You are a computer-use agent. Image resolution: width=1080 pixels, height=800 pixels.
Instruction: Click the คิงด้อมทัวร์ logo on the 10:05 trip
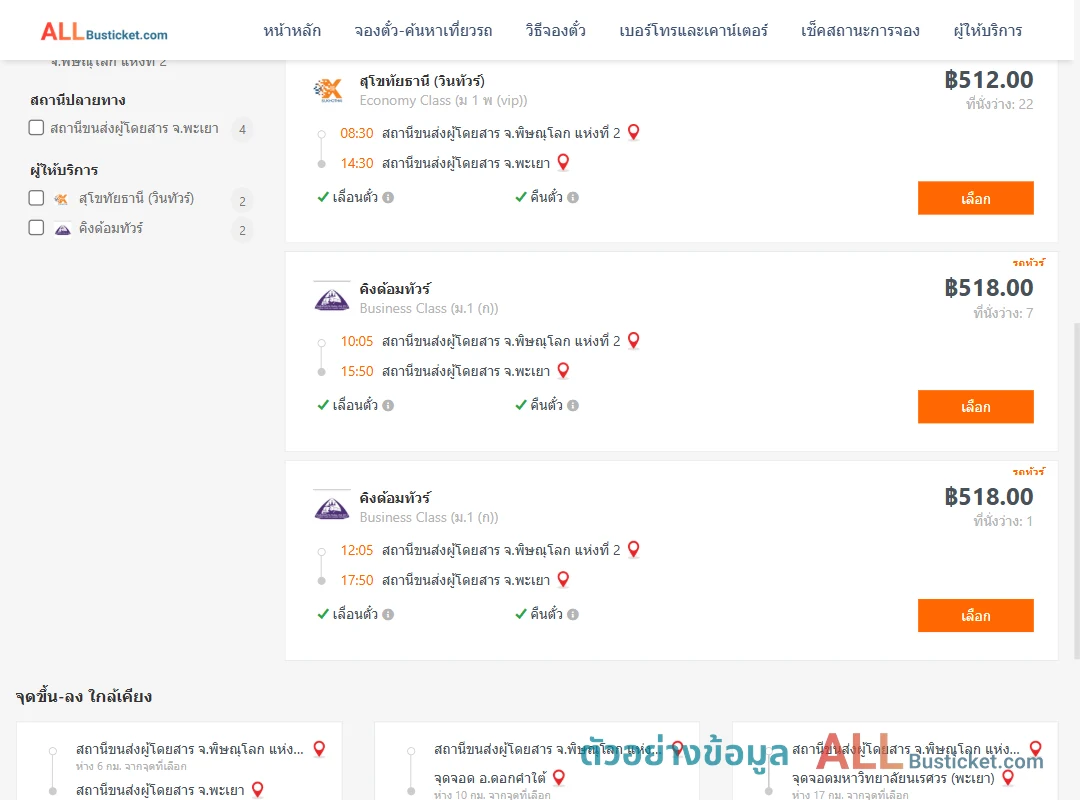pos(331,298)
